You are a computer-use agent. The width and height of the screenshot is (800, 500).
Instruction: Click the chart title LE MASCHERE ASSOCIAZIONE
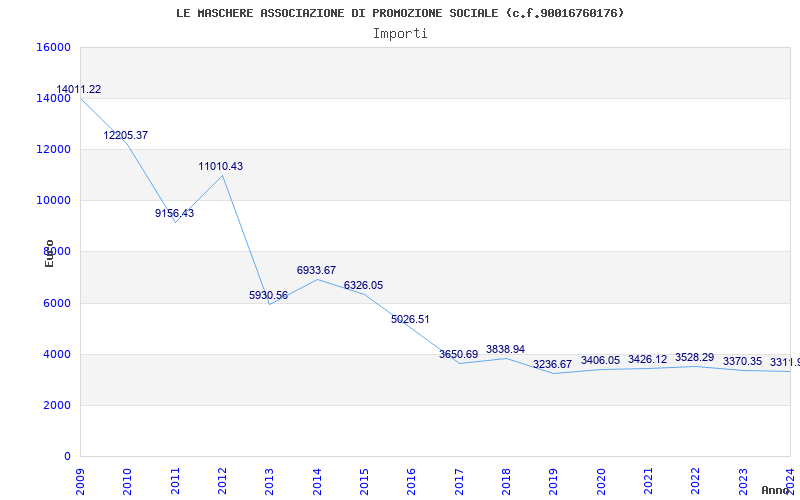(400, 13)
